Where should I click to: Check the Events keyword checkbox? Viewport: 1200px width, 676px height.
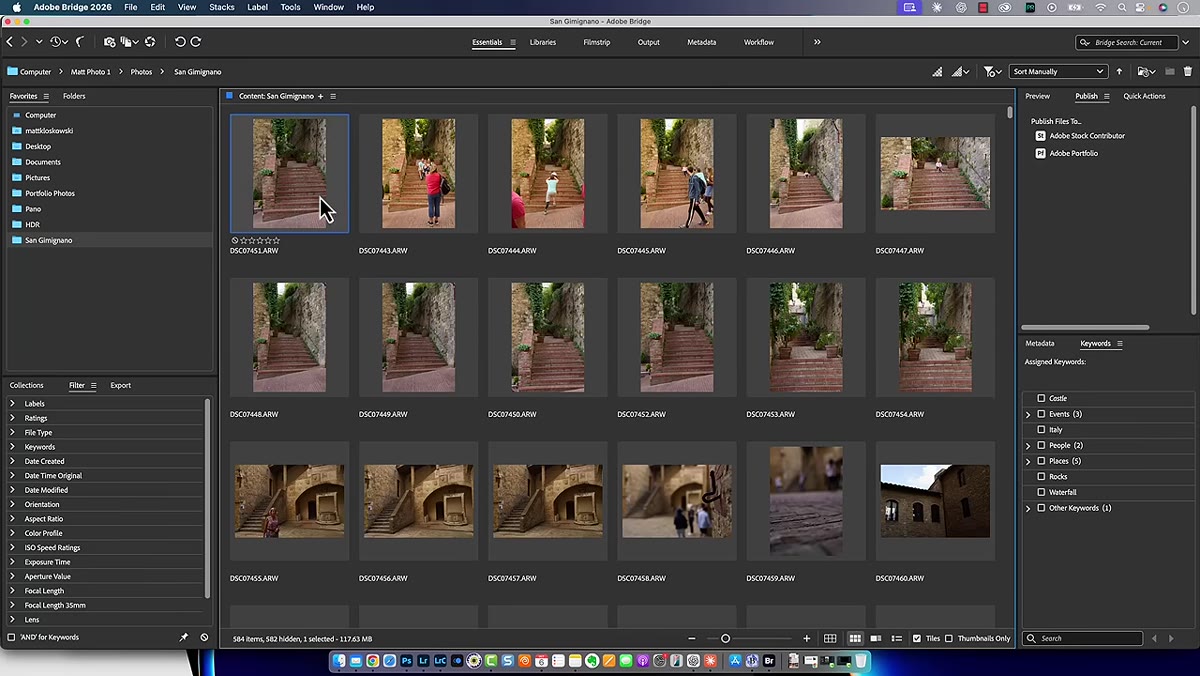[x=1041, y=414]
